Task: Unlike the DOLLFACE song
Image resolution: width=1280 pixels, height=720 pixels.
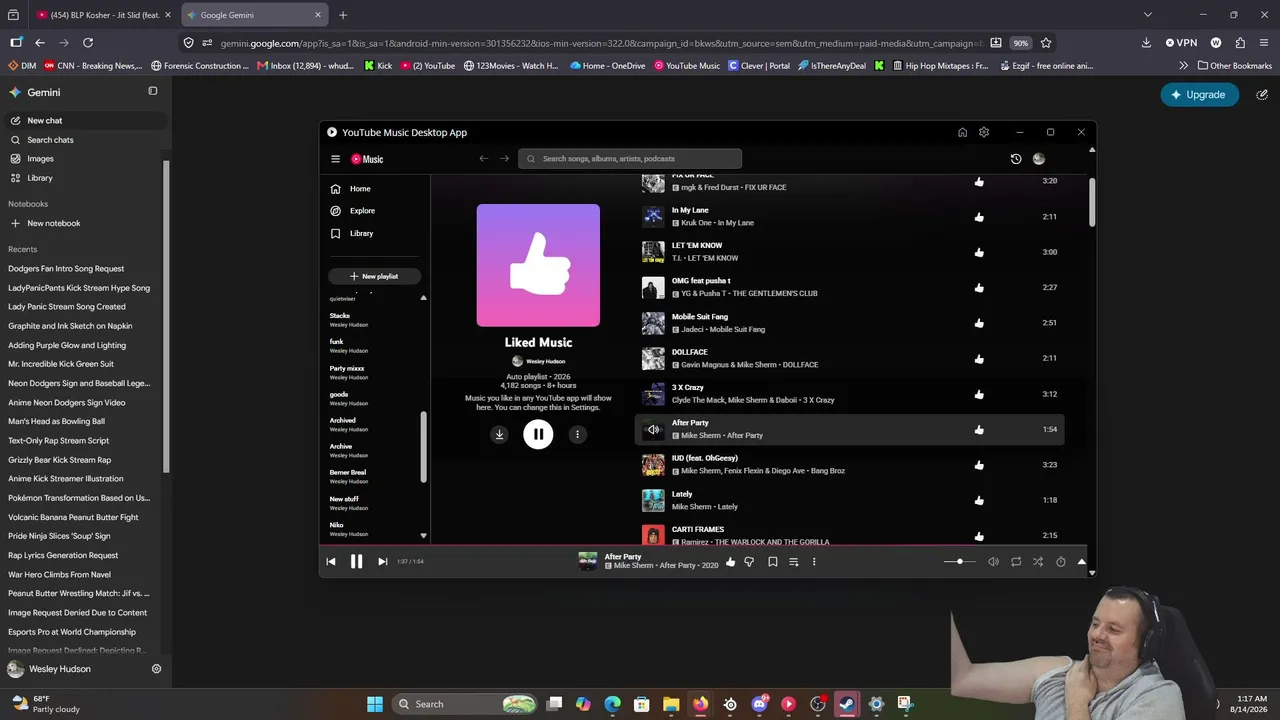Action: pos(979,359)
